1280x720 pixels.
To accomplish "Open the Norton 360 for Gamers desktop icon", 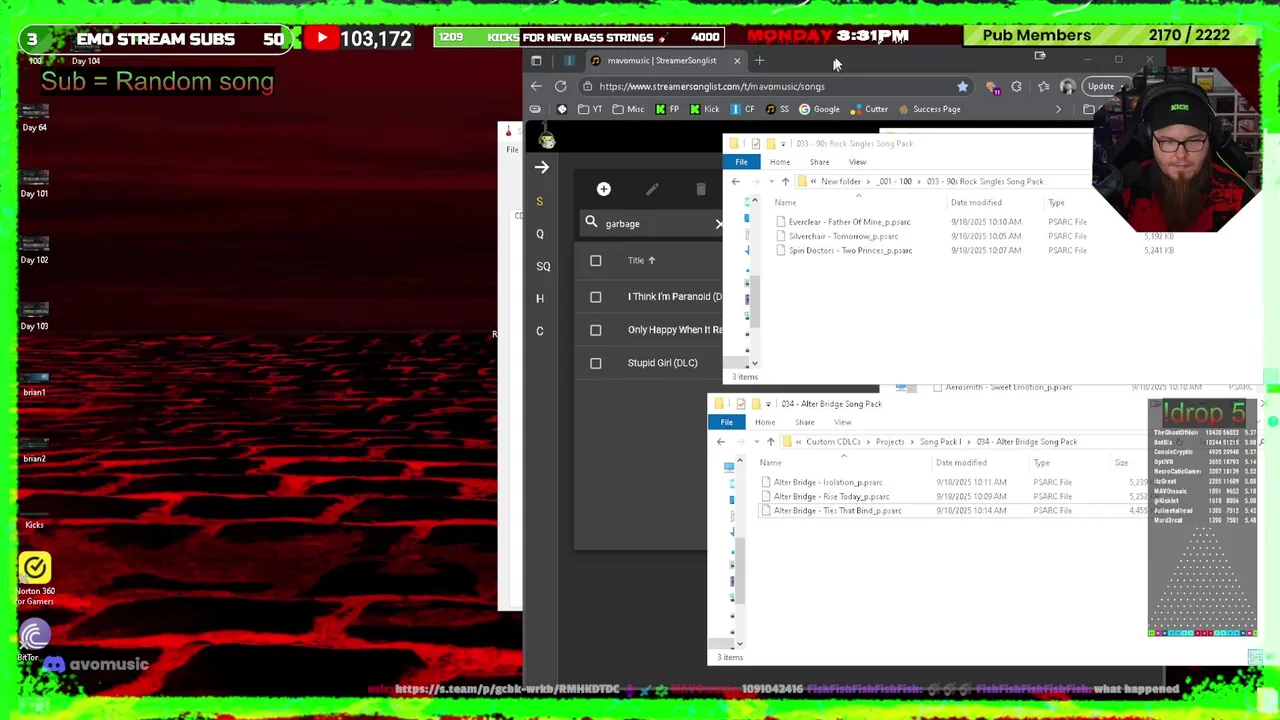I will (x=34, y=580).
